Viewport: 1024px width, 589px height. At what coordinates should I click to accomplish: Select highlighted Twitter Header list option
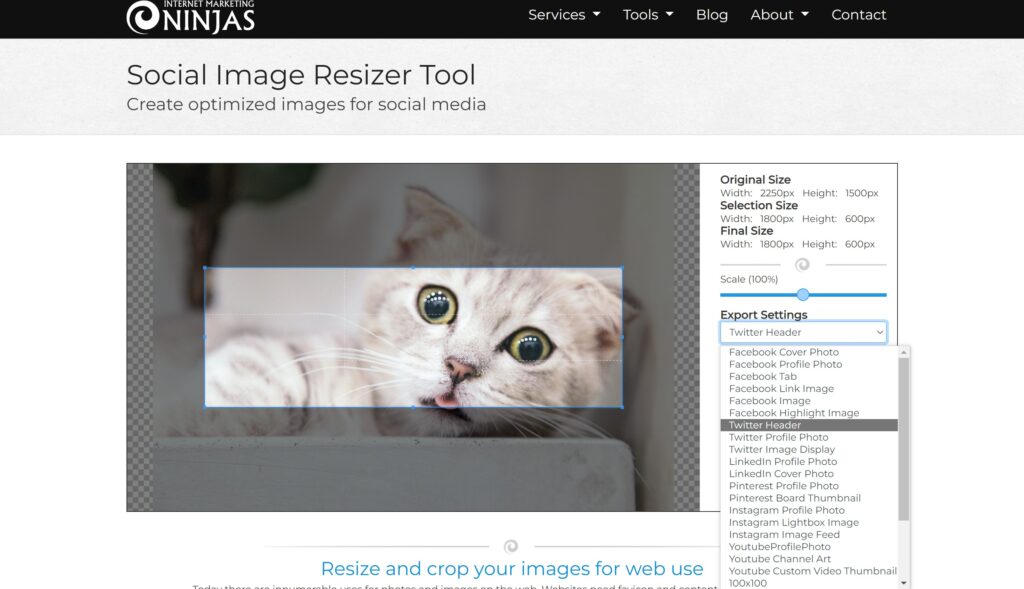tap(808, 425)
